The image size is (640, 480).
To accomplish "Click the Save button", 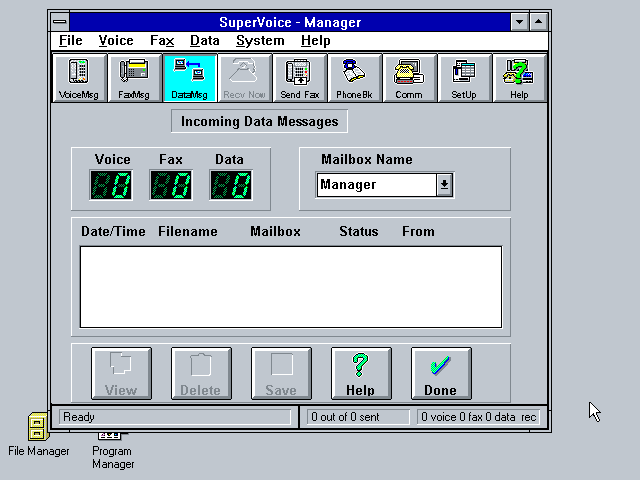I will (281, 373).
